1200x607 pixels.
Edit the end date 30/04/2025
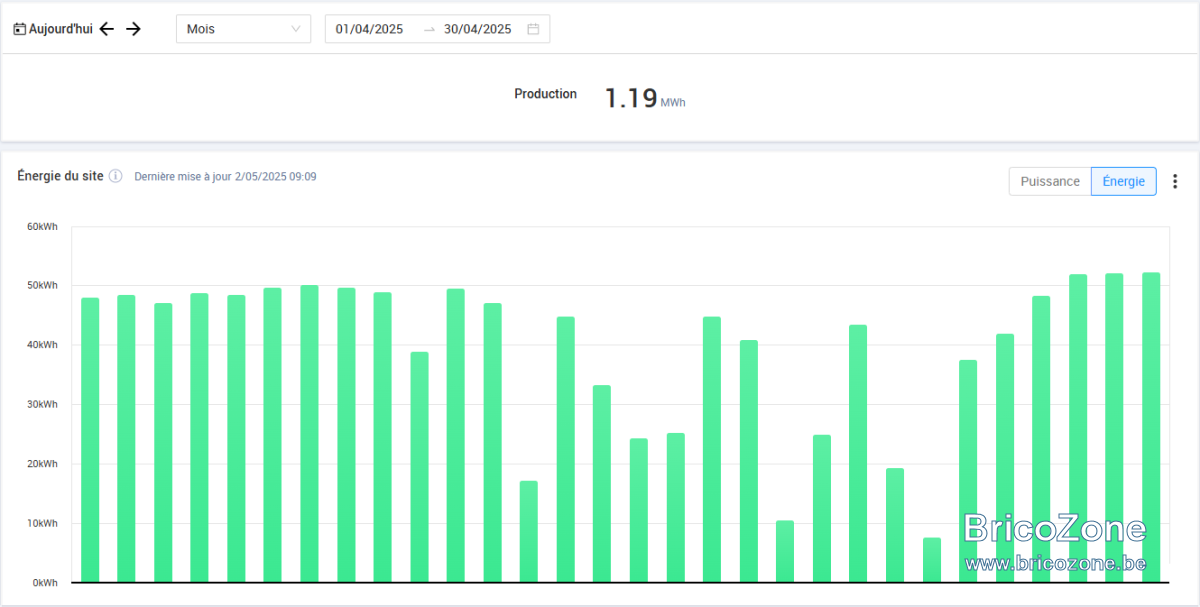tap(478, 29)
